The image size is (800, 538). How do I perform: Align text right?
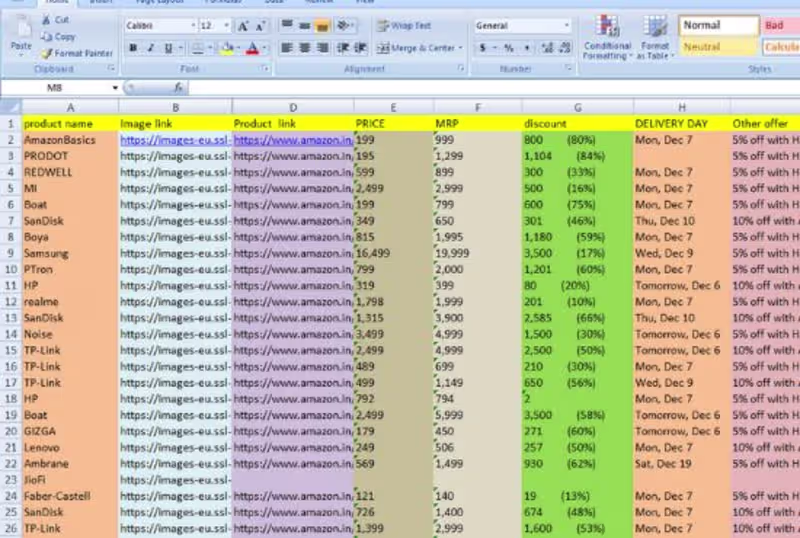coord(322,48)
